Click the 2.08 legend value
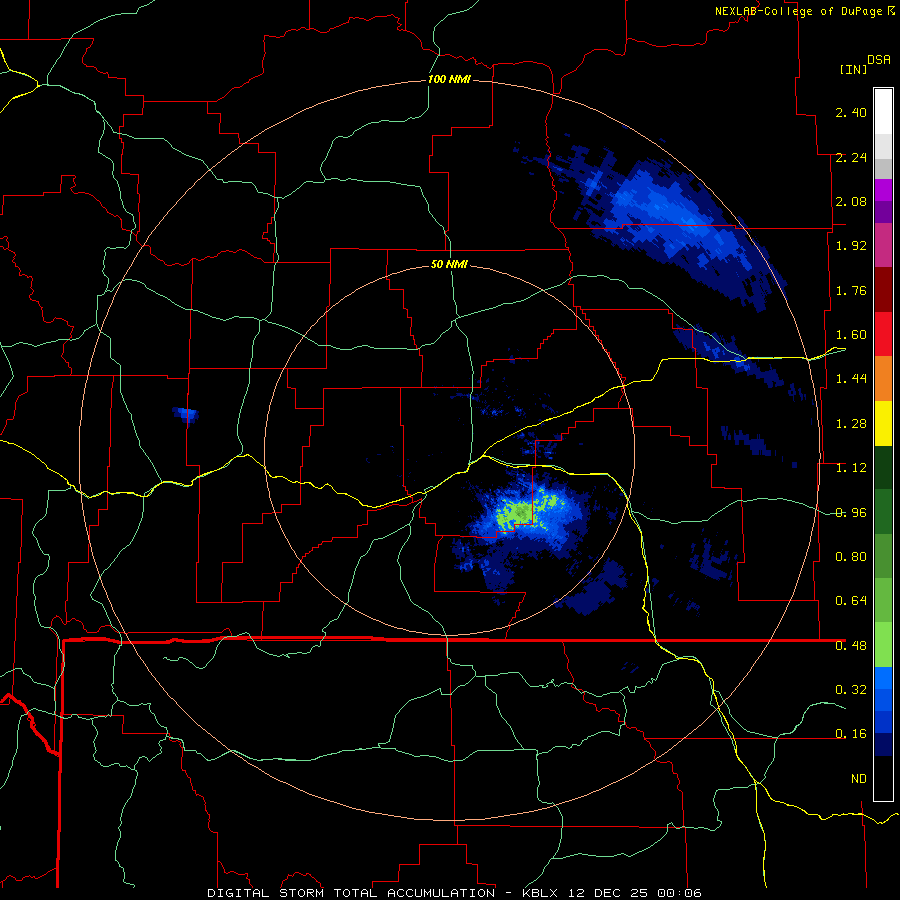Viewport: 900px width, 900px height. point(851,201)
